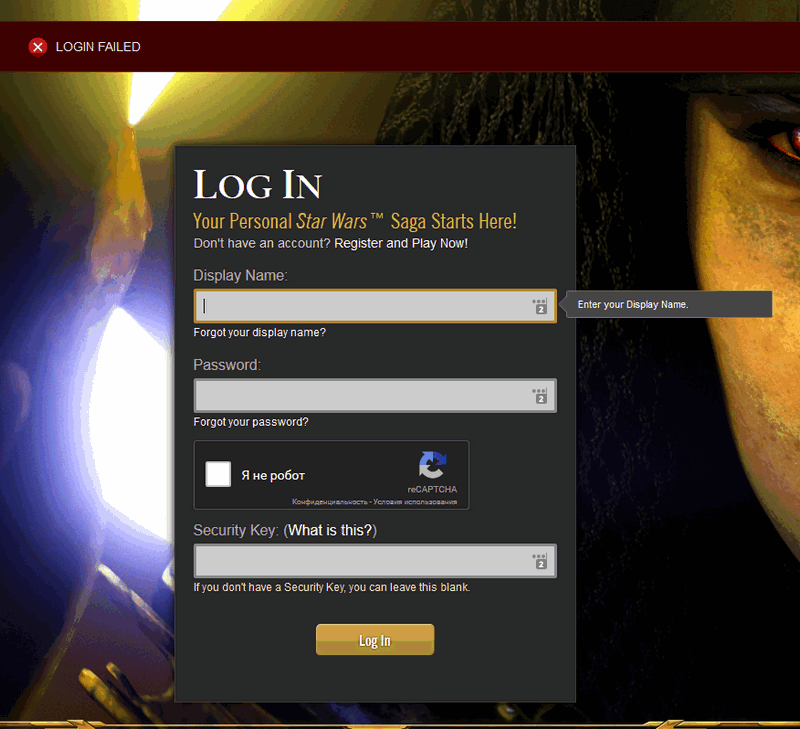
Task: Open reCAPTCHA Конфиденциальность privacy link
Action: click(x=328, y=502)
